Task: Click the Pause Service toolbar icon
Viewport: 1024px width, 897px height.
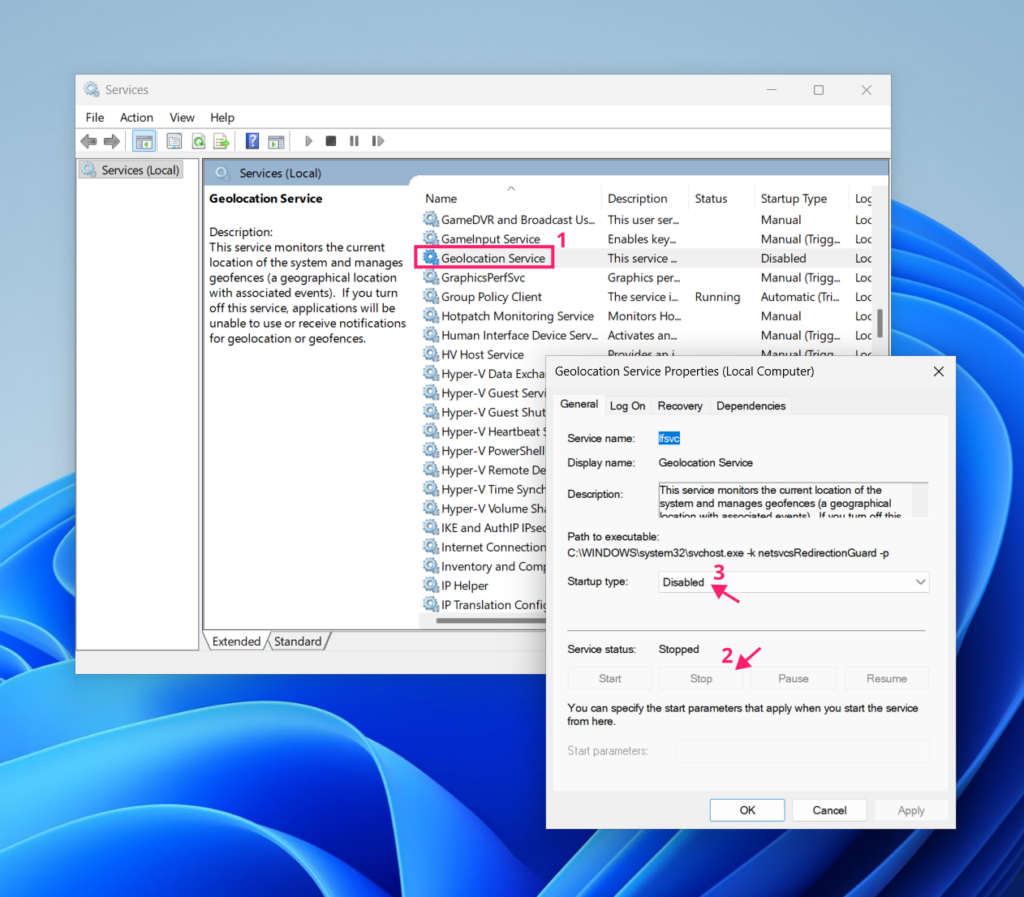Action: pyautogui.click(x=354, y=141)
